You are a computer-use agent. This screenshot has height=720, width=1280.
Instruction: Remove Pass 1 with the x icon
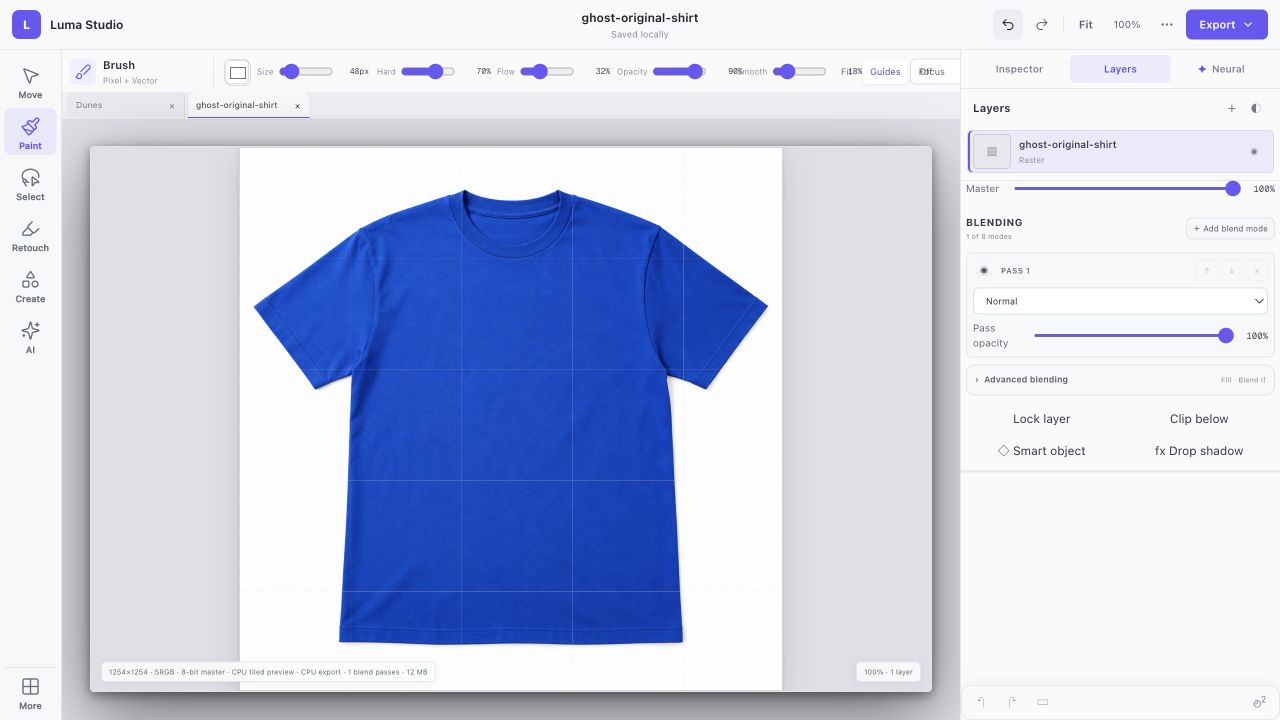(x=1258, y=271)
